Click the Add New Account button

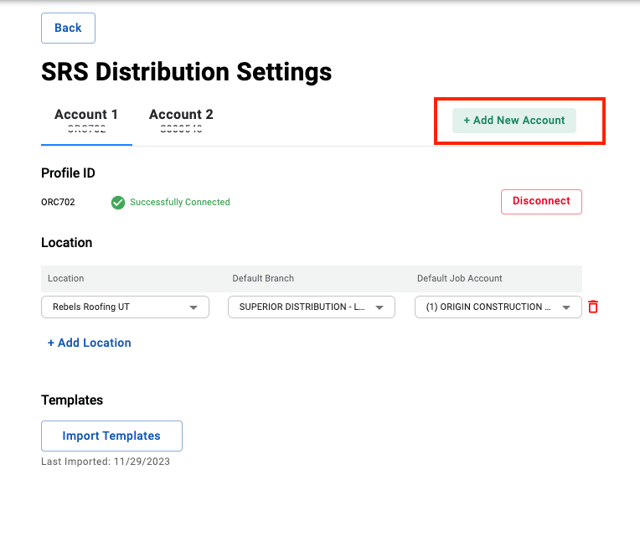tap(514, 120)
